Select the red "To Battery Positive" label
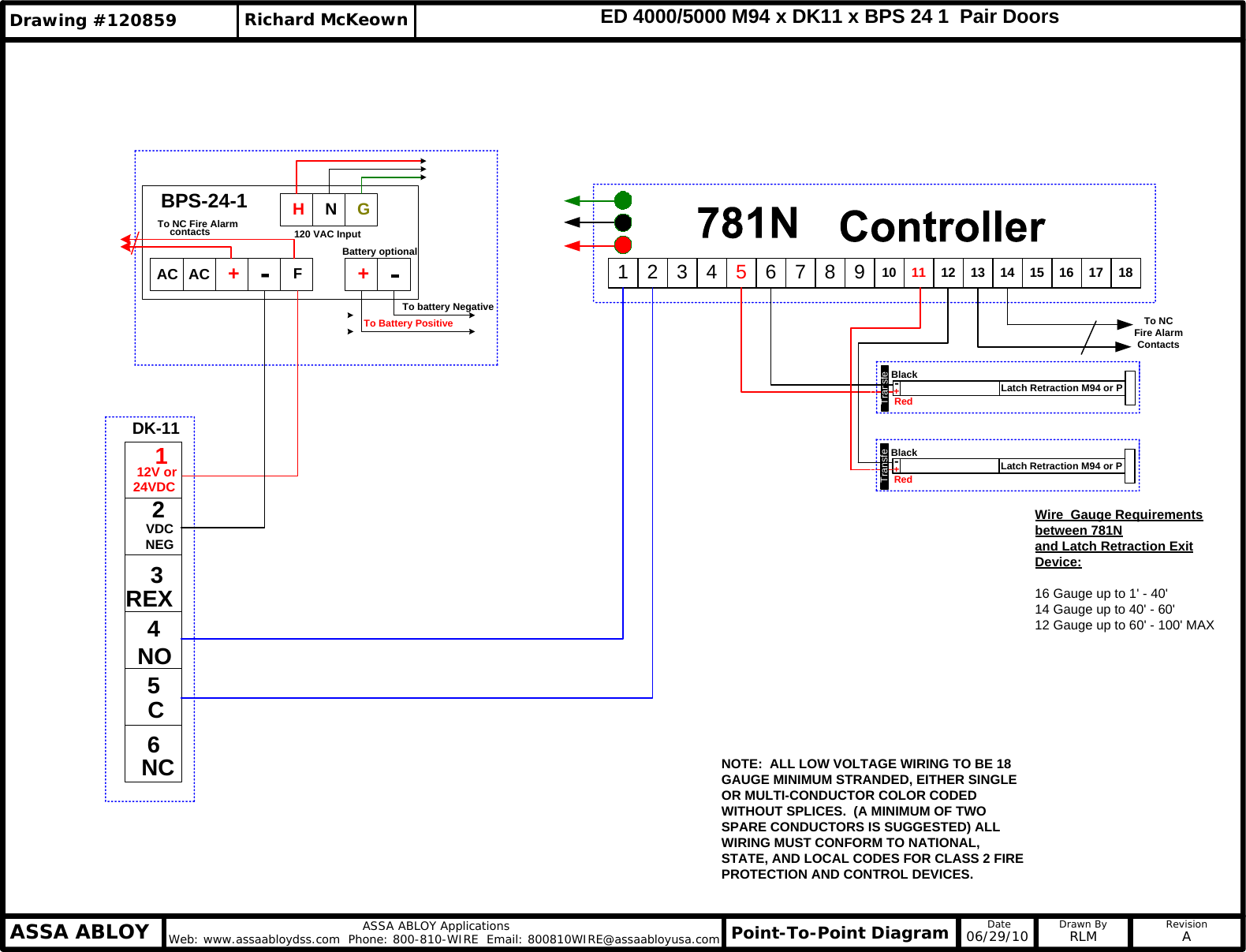The height and width of the screenshot is (952, 1246). point(408,323)
